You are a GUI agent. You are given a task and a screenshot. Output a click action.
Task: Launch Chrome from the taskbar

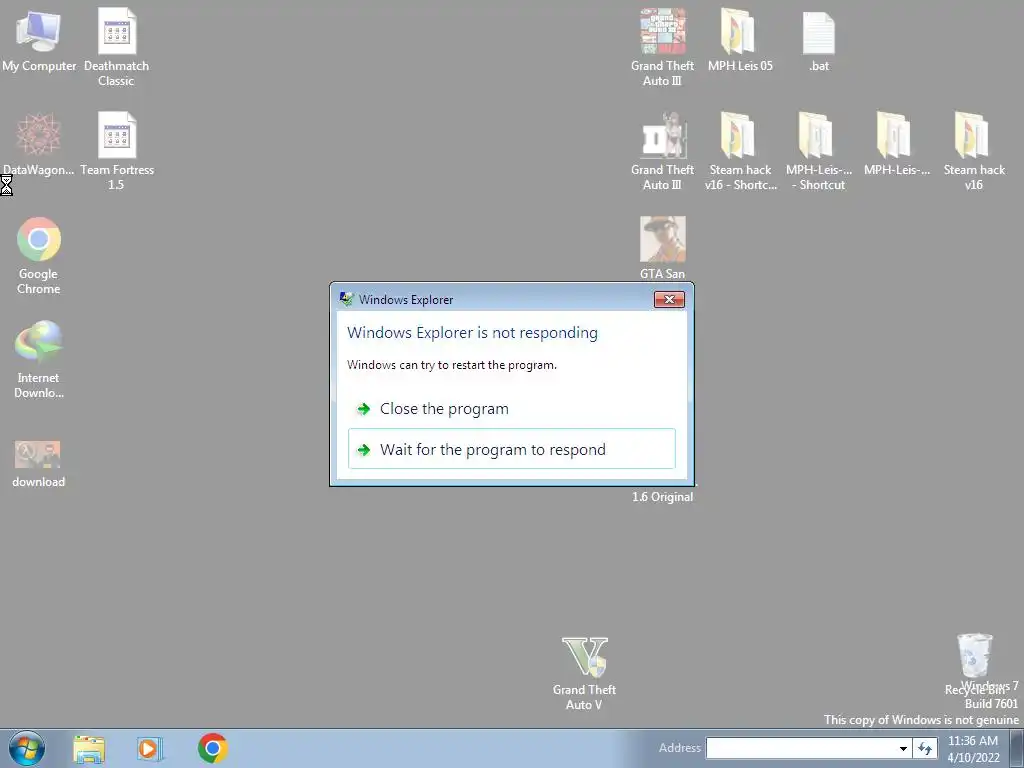pyautogui.click(x=213, y=748)
